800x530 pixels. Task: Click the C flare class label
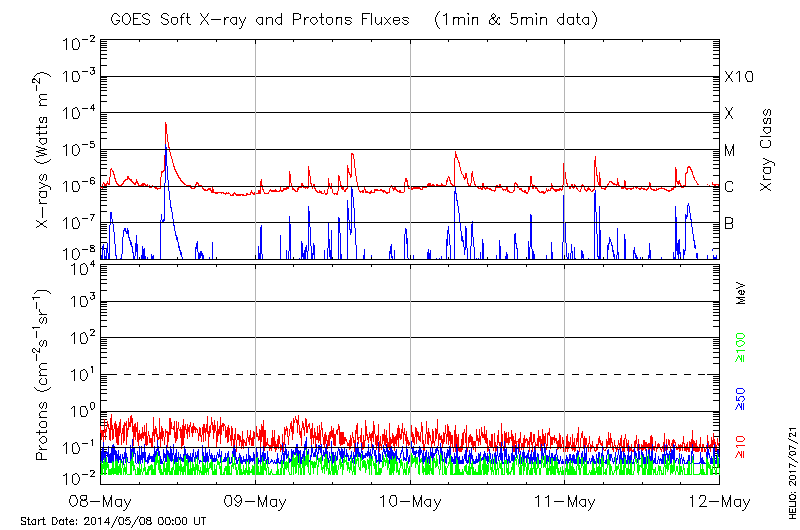(x=729, y=187)
